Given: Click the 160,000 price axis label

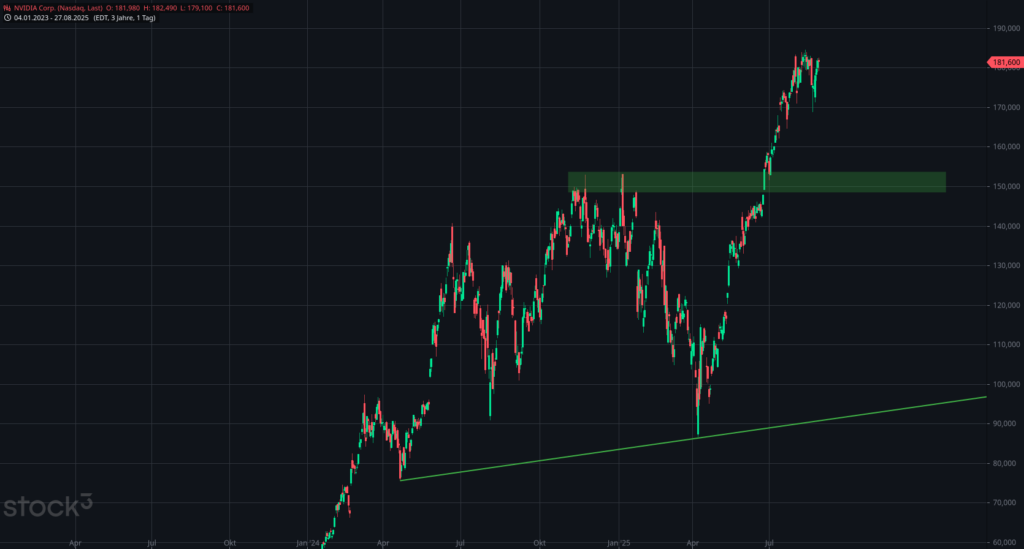Looking at the screenshot, I should point(1006,147).
